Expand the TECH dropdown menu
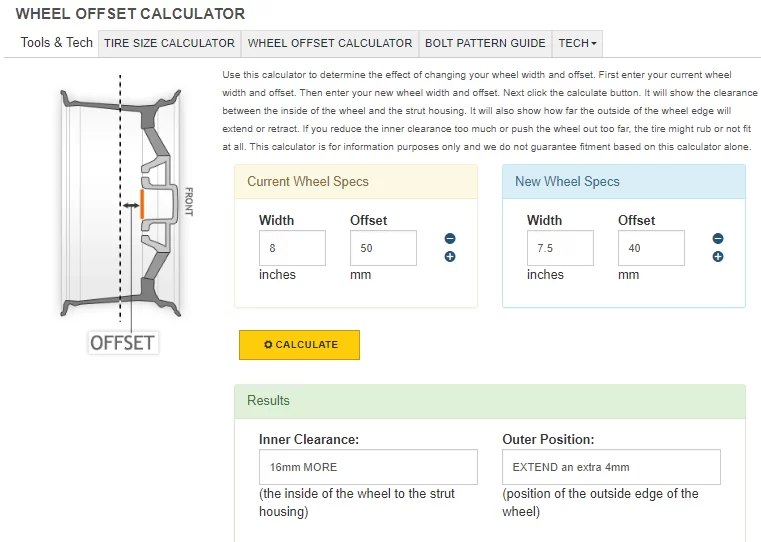 [577, 43]
